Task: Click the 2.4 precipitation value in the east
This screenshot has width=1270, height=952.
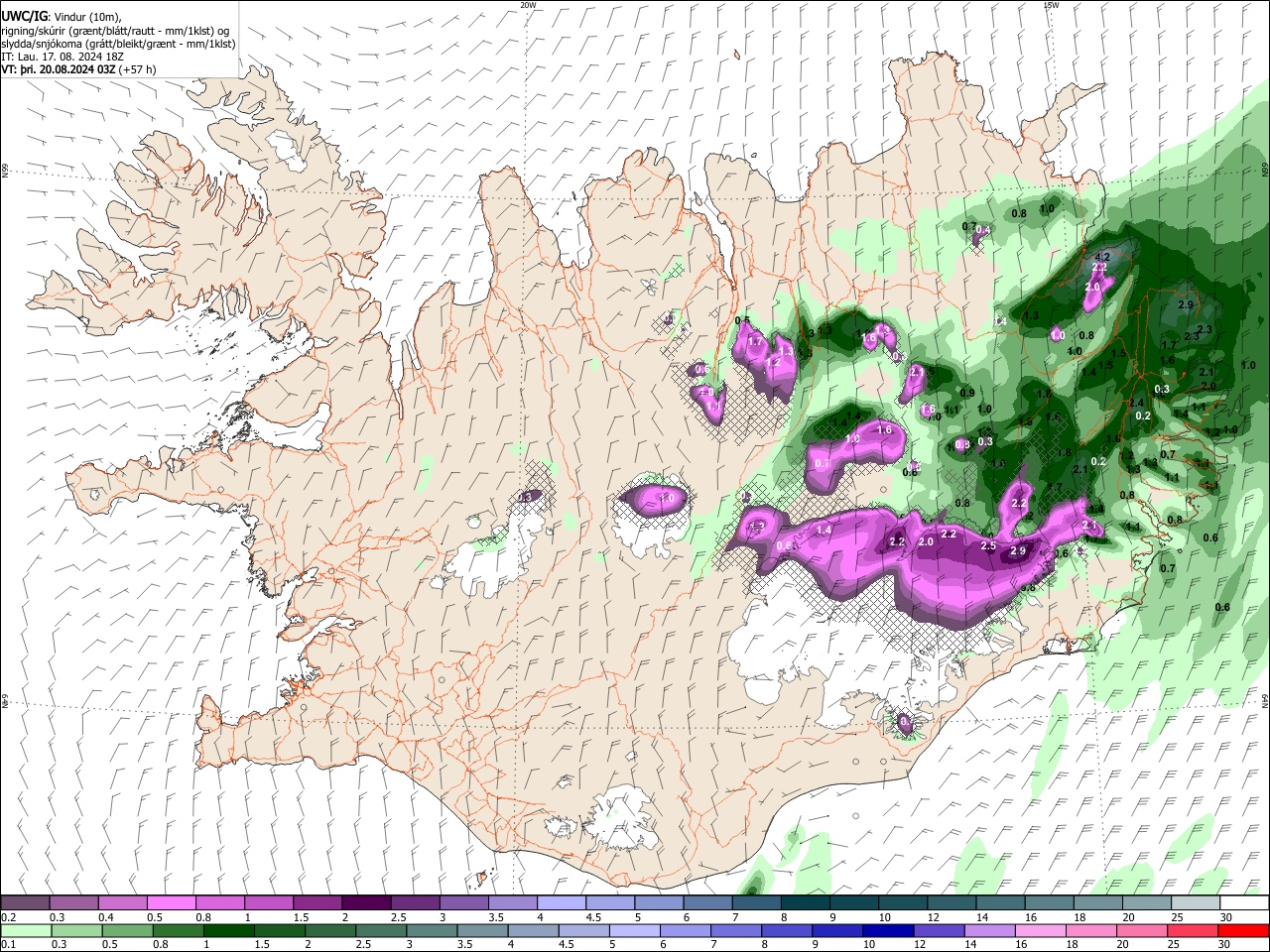Action: (x=1137, y=403)
